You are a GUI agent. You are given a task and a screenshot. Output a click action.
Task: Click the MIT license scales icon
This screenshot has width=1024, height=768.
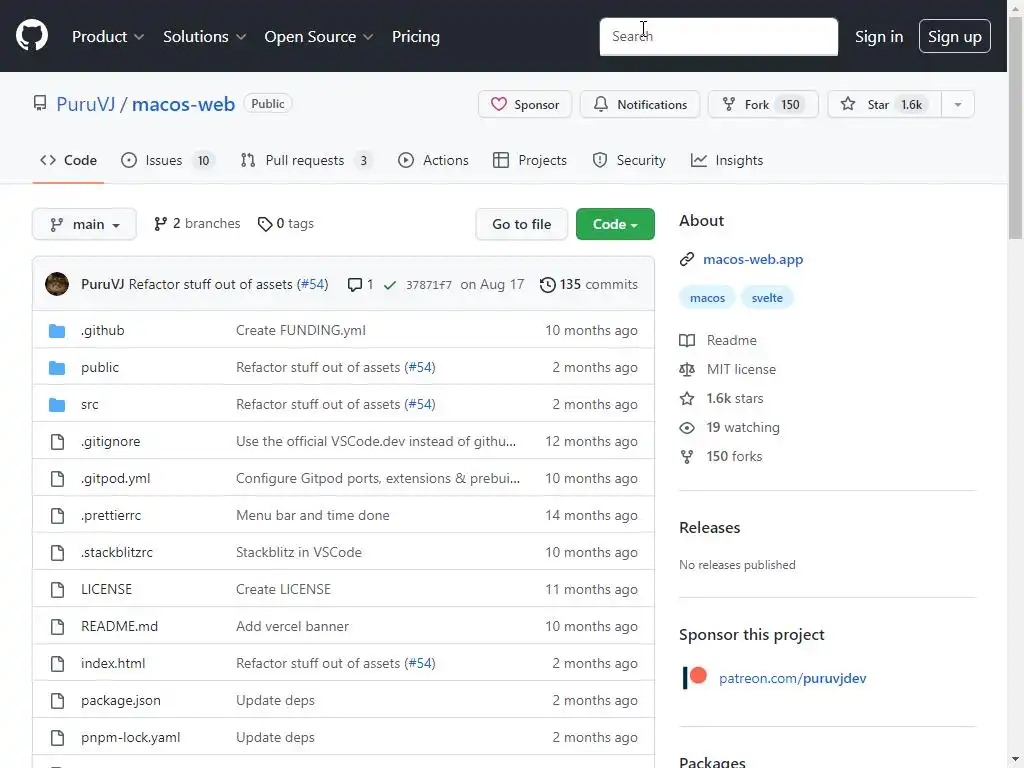687,370
